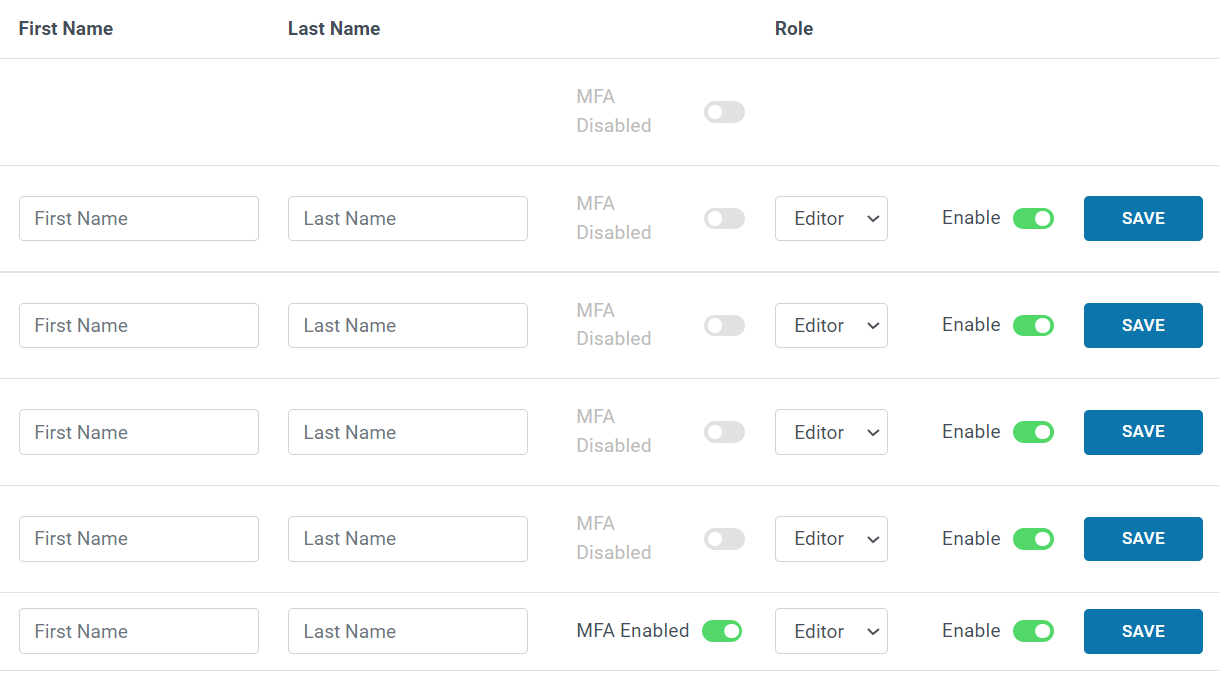Focus Last Name field in third SAVE row
The height and width of the screenshot is (674, 1221).
(408, 432)
